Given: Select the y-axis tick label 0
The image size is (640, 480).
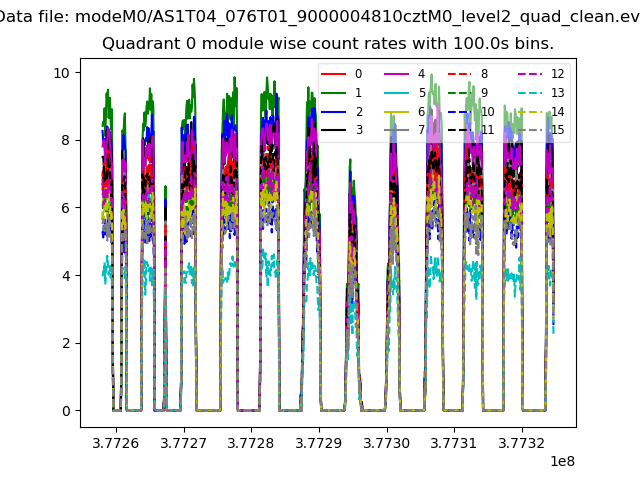Looking at the screenshot, I should pyautogui.click(x=65, y=411).
